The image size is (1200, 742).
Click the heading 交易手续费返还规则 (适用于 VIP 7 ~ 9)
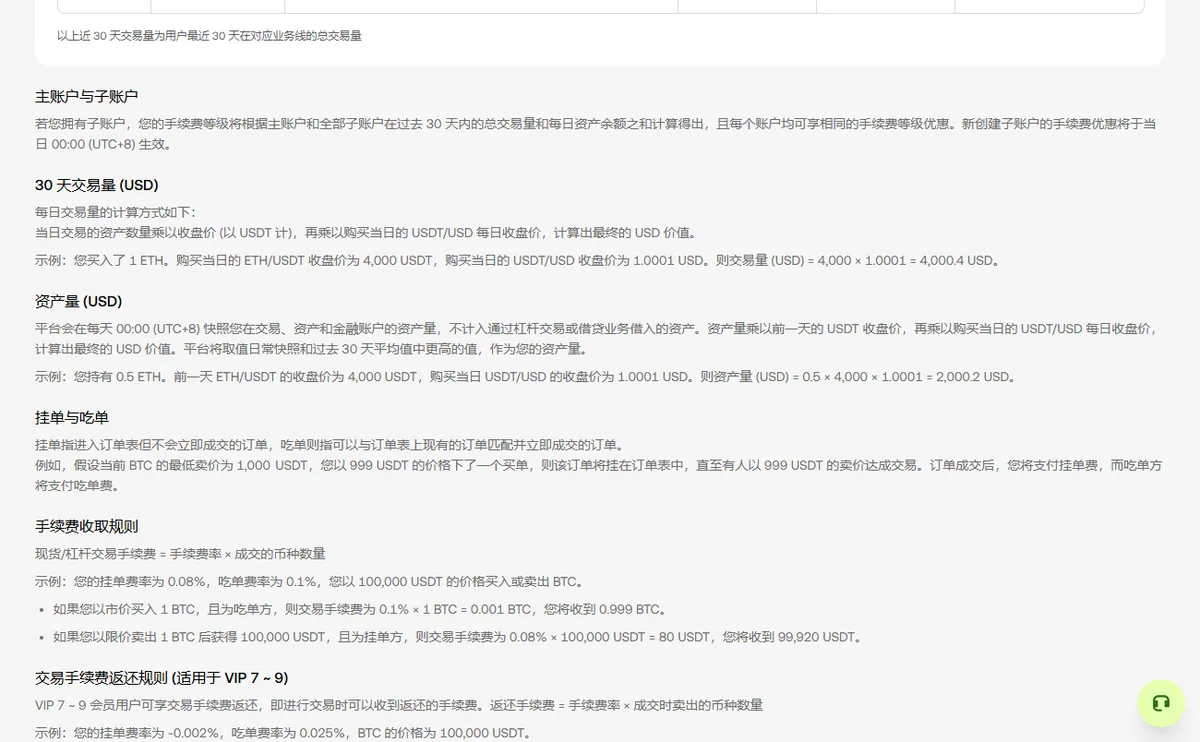(x=162, y=678)
